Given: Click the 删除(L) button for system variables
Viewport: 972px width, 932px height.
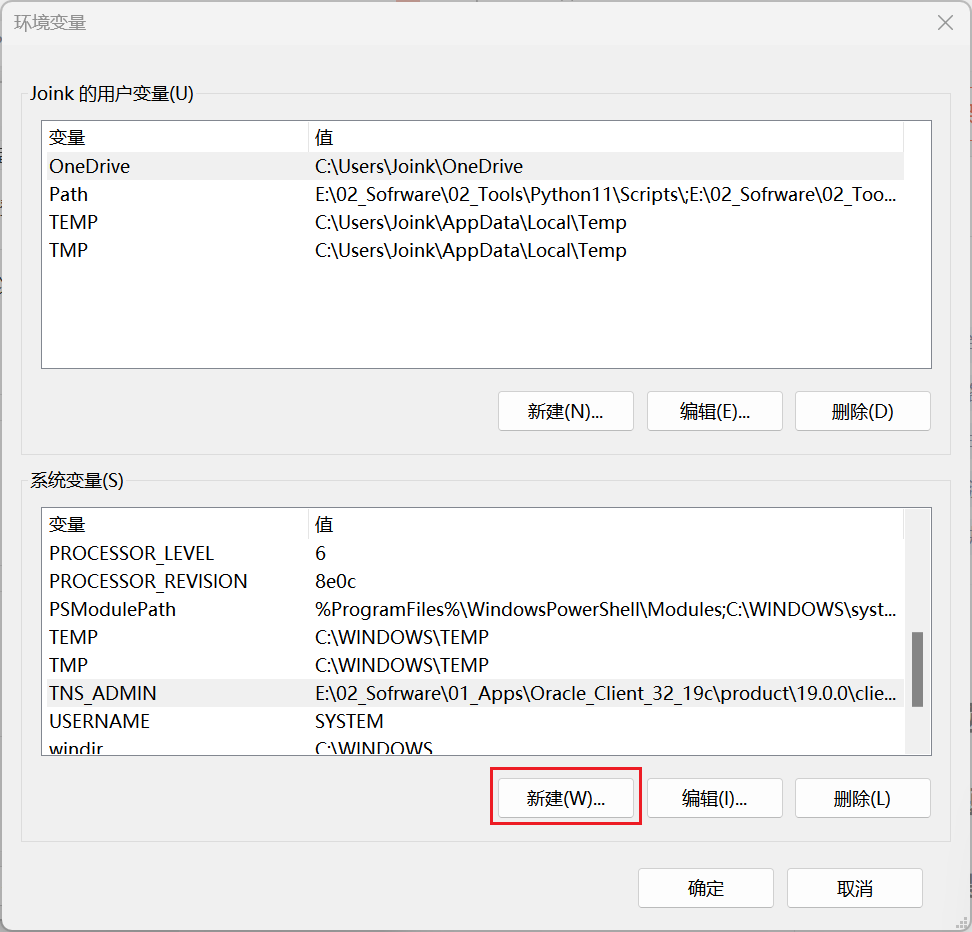Looking at the screenshot, I should (862, 797).
